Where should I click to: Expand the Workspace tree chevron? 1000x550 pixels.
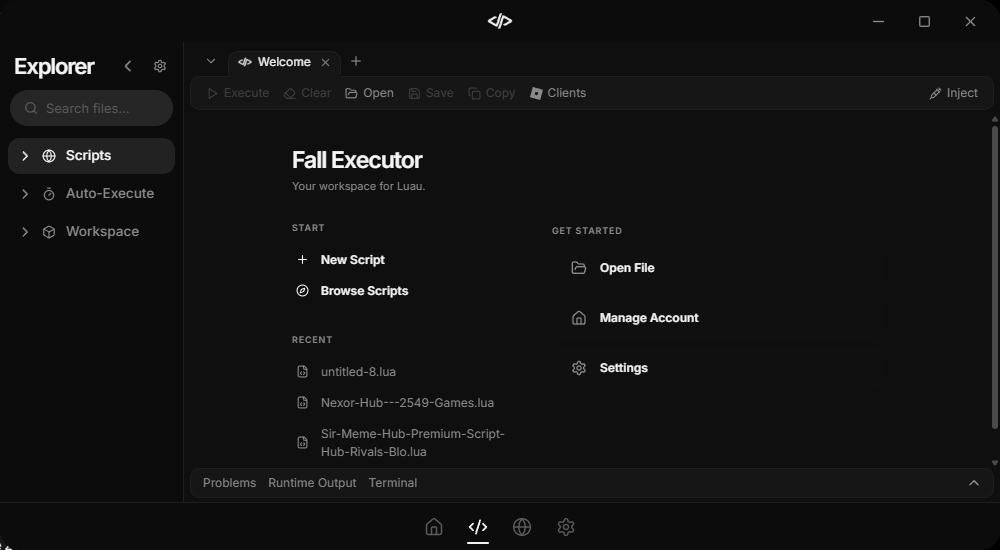[25, 232]
